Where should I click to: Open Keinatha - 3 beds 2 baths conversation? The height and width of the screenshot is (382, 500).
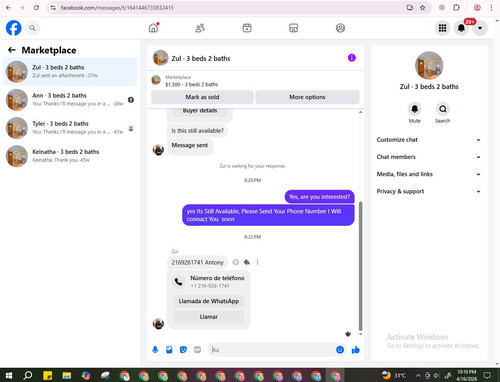point(70,156)
